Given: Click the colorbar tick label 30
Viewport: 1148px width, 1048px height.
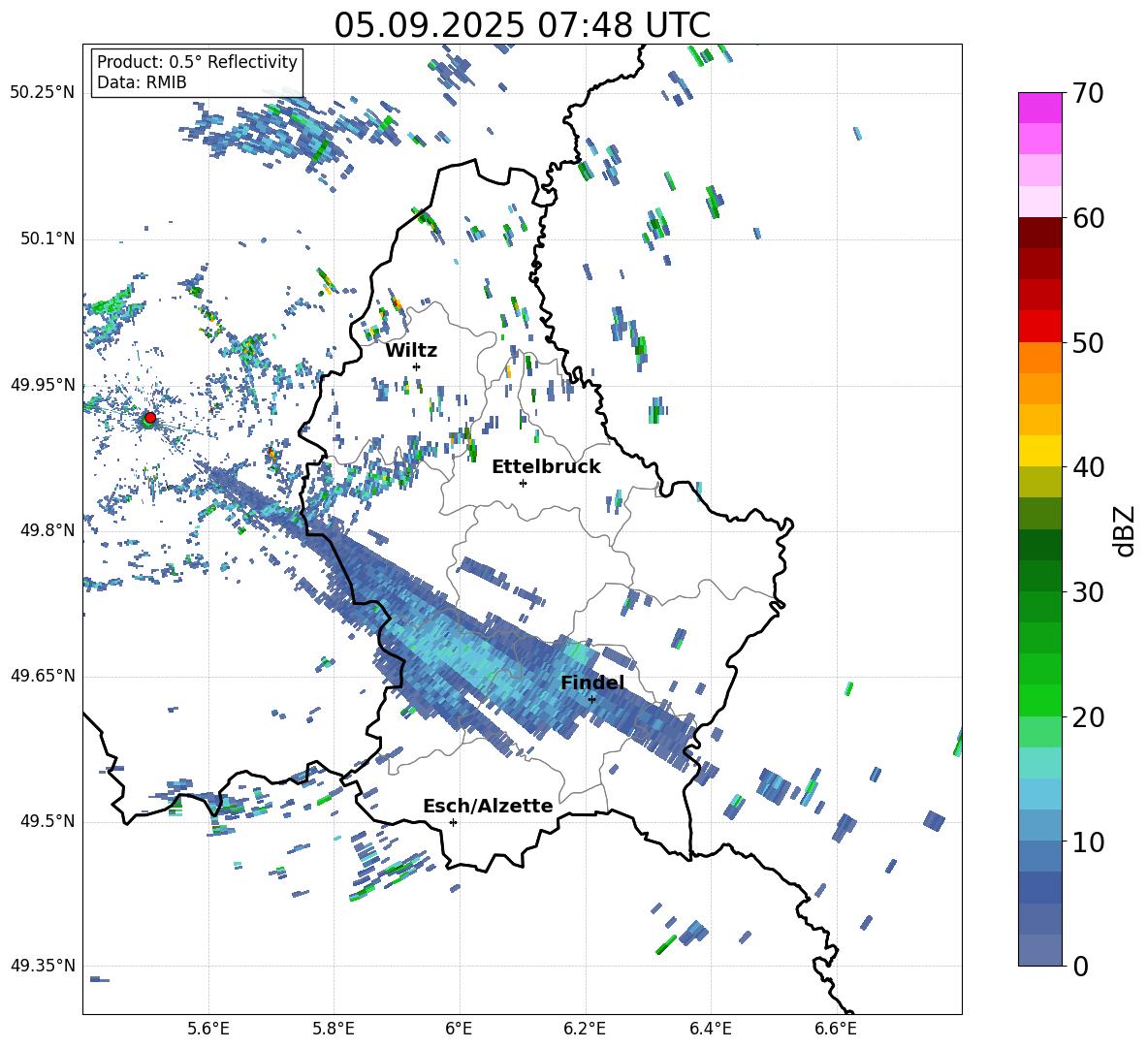Looking at the screenshot, I should [x=1088, y=592].
